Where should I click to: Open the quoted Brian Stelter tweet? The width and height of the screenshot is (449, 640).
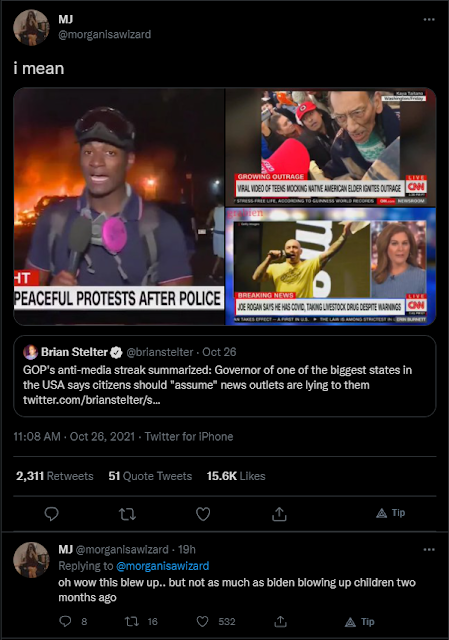(225, 376)
